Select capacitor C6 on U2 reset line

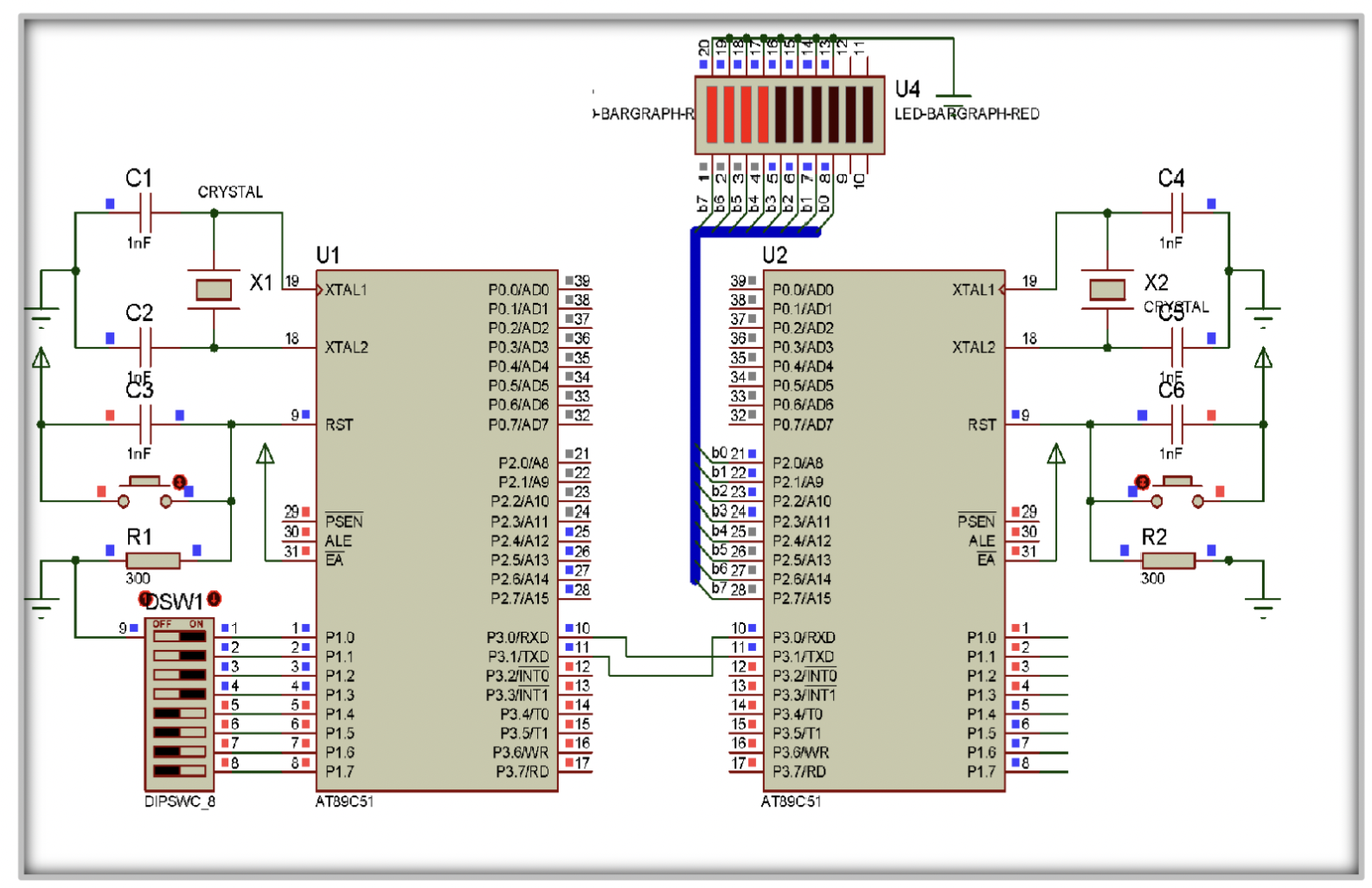tap(1176, 424)
